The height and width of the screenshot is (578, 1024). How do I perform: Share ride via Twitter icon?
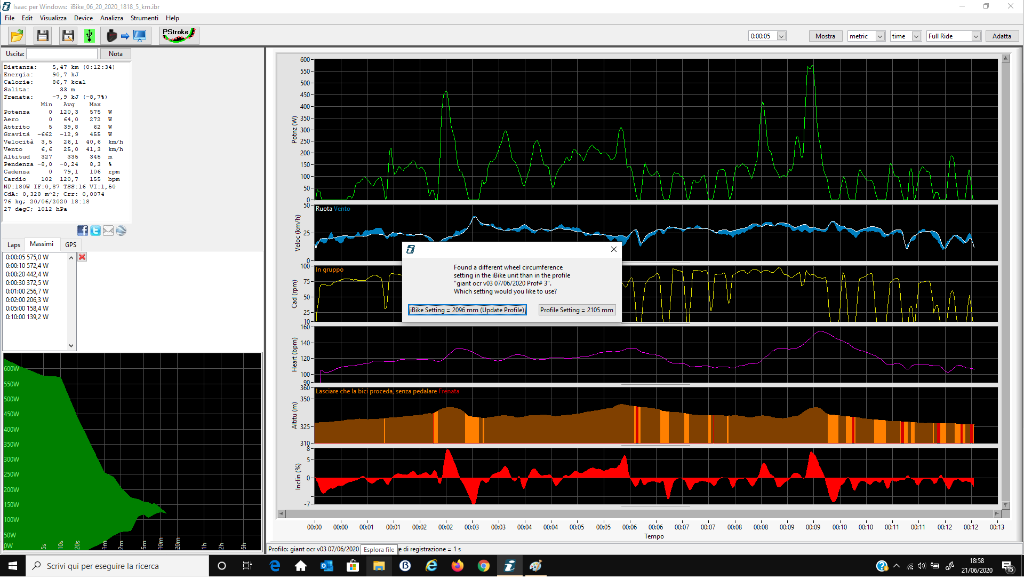[x=96, y=230]
